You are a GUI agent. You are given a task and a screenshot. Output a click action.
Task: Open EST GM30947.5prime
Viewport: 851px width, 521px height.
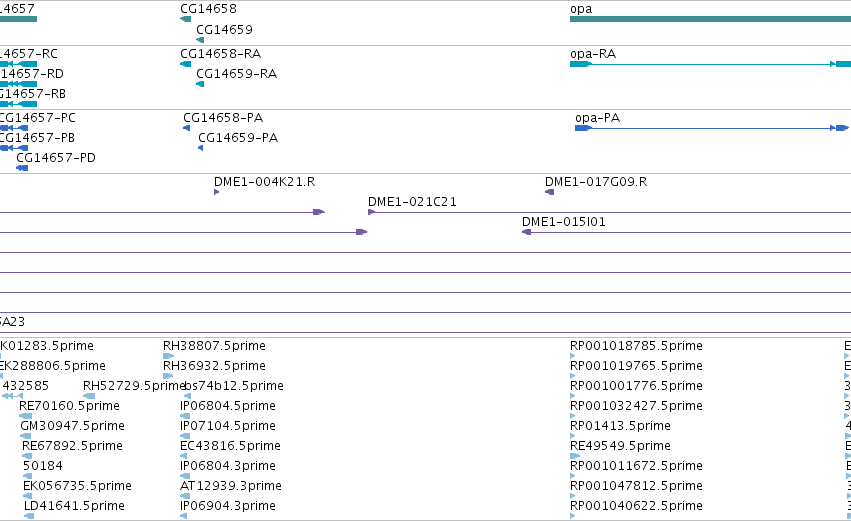pyautogui.click(x=72, y=426)
